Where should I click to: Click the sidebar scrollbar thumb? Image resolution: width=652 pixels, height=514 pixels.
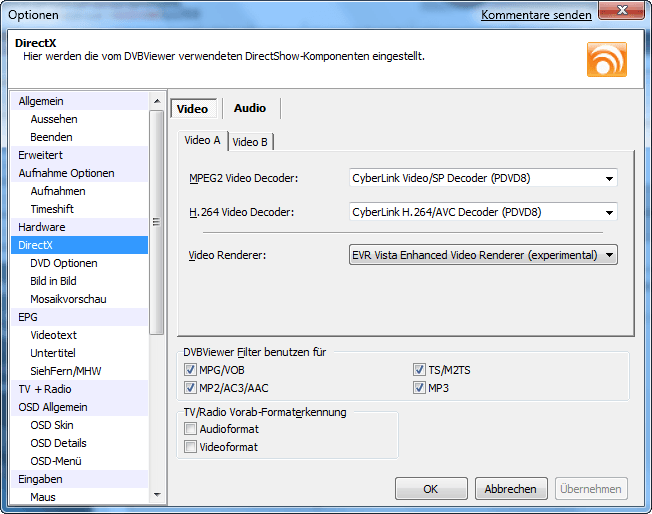pyautogui.click(x=157, y=222)
